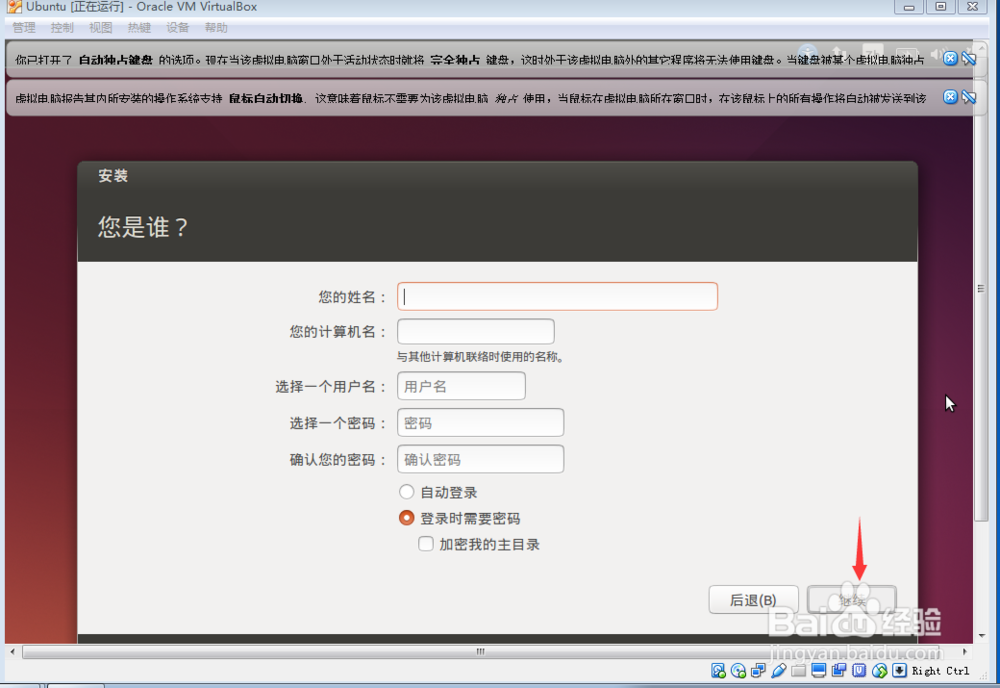
Task: Click the 继续 button to proceed
Action: click(852, 599)
